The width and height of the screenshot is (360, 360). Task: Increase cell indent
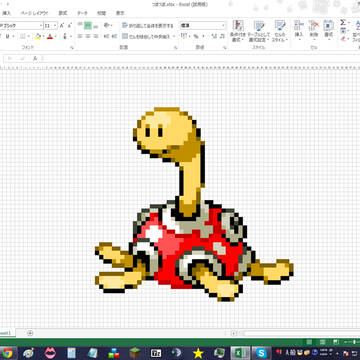114,36
